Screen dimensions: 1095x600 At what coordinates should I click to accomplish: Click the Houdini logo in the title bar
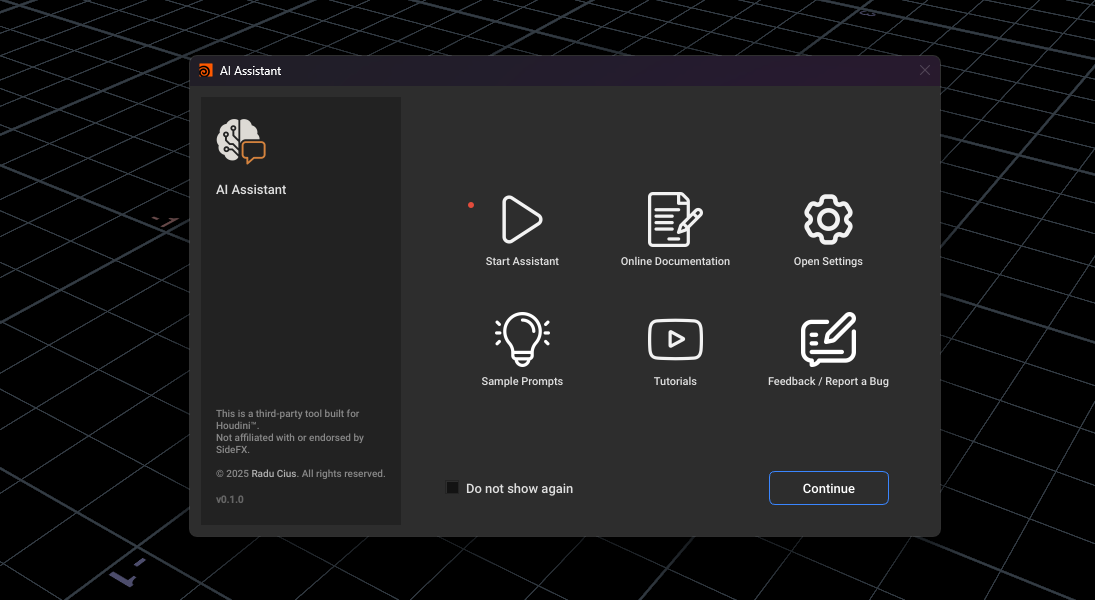[205, 71]
